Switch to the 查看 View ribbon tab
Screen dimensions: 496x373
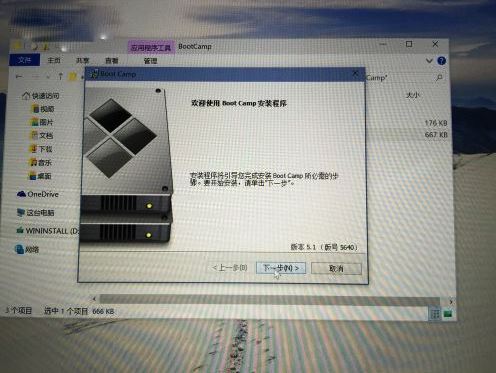click(x=112, y=61)
